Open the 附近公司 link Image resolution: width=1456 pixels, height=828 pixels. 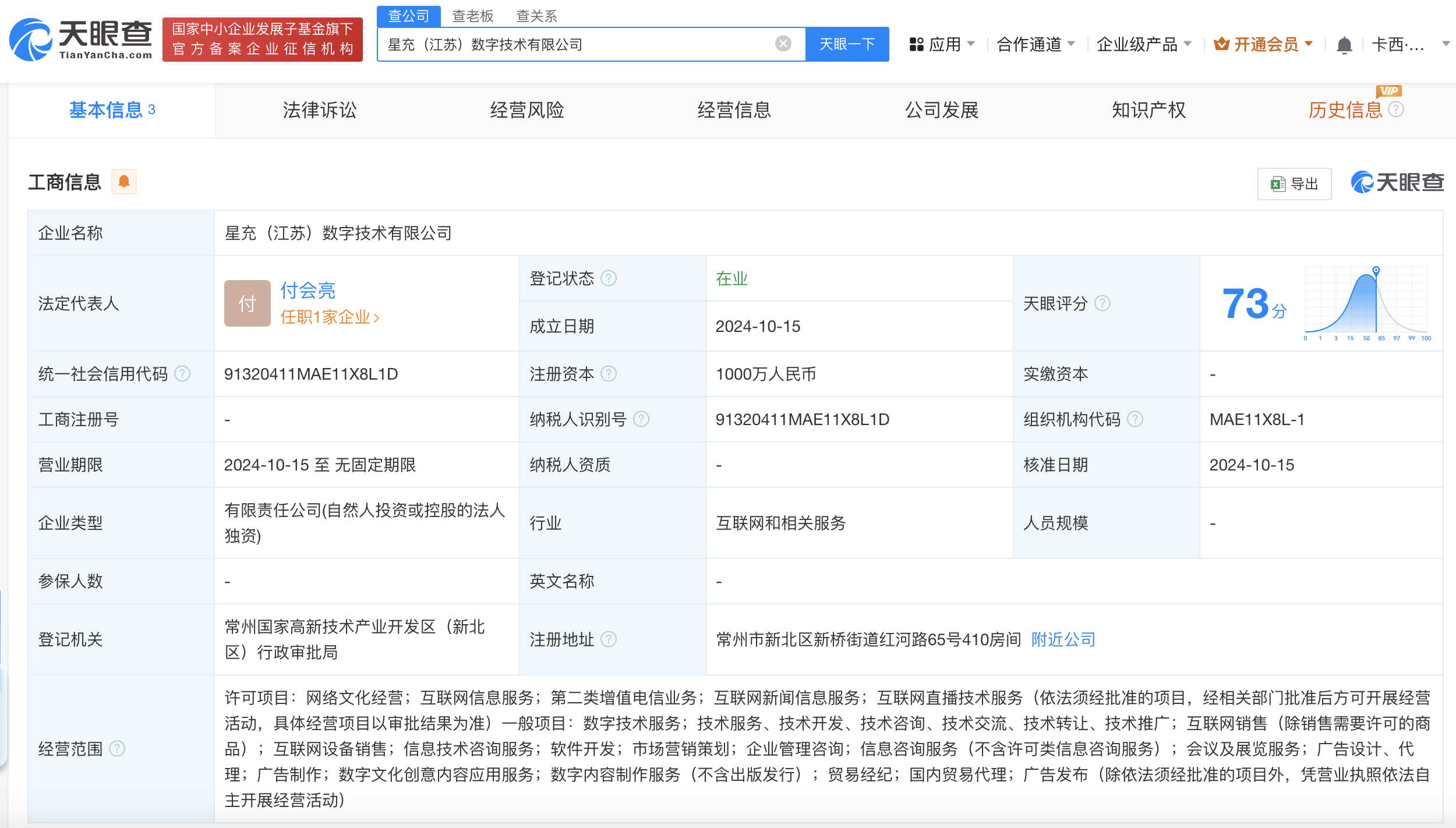[1062, 639]
